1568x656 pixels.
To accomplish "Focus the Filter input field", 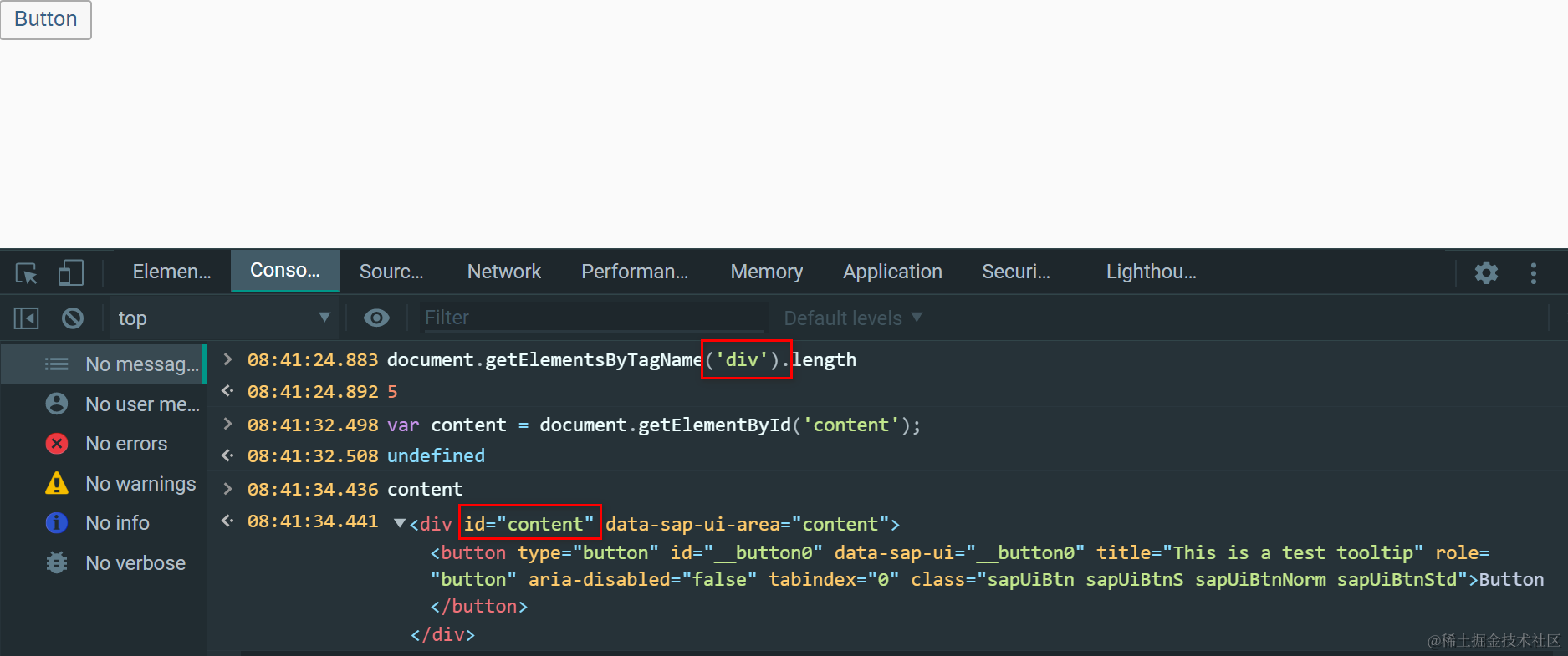I will pyautogui.click(x=593, y=318).
